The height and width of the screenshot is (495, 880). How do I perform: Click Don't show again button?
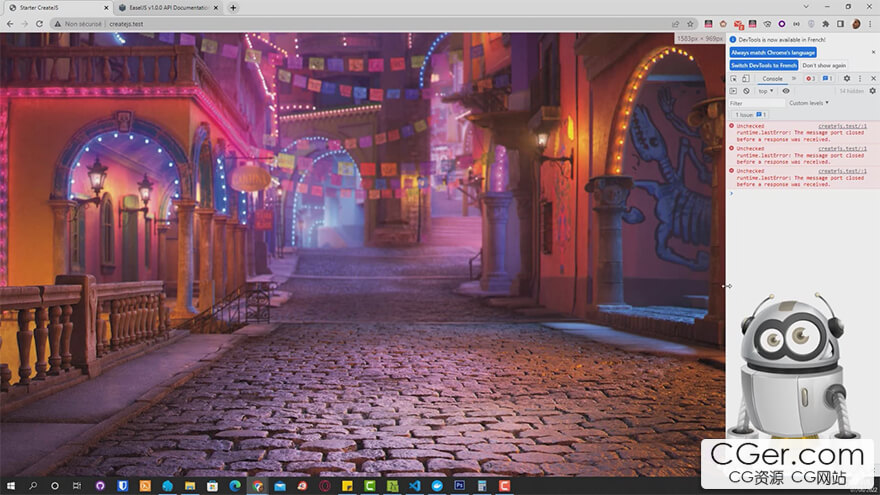click(824, 66)
